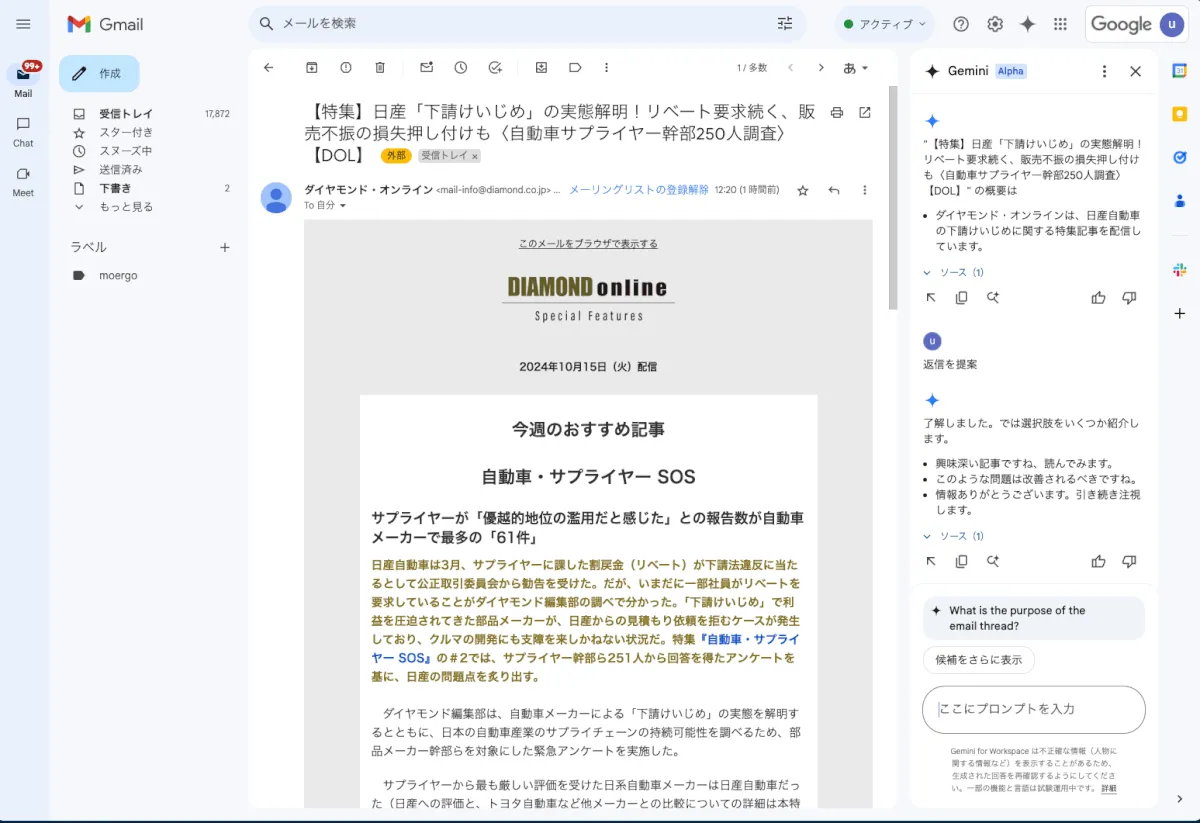The image size is (1200, 823).
Task: Print the email using printer icon
Action: [x=837, y=112]
